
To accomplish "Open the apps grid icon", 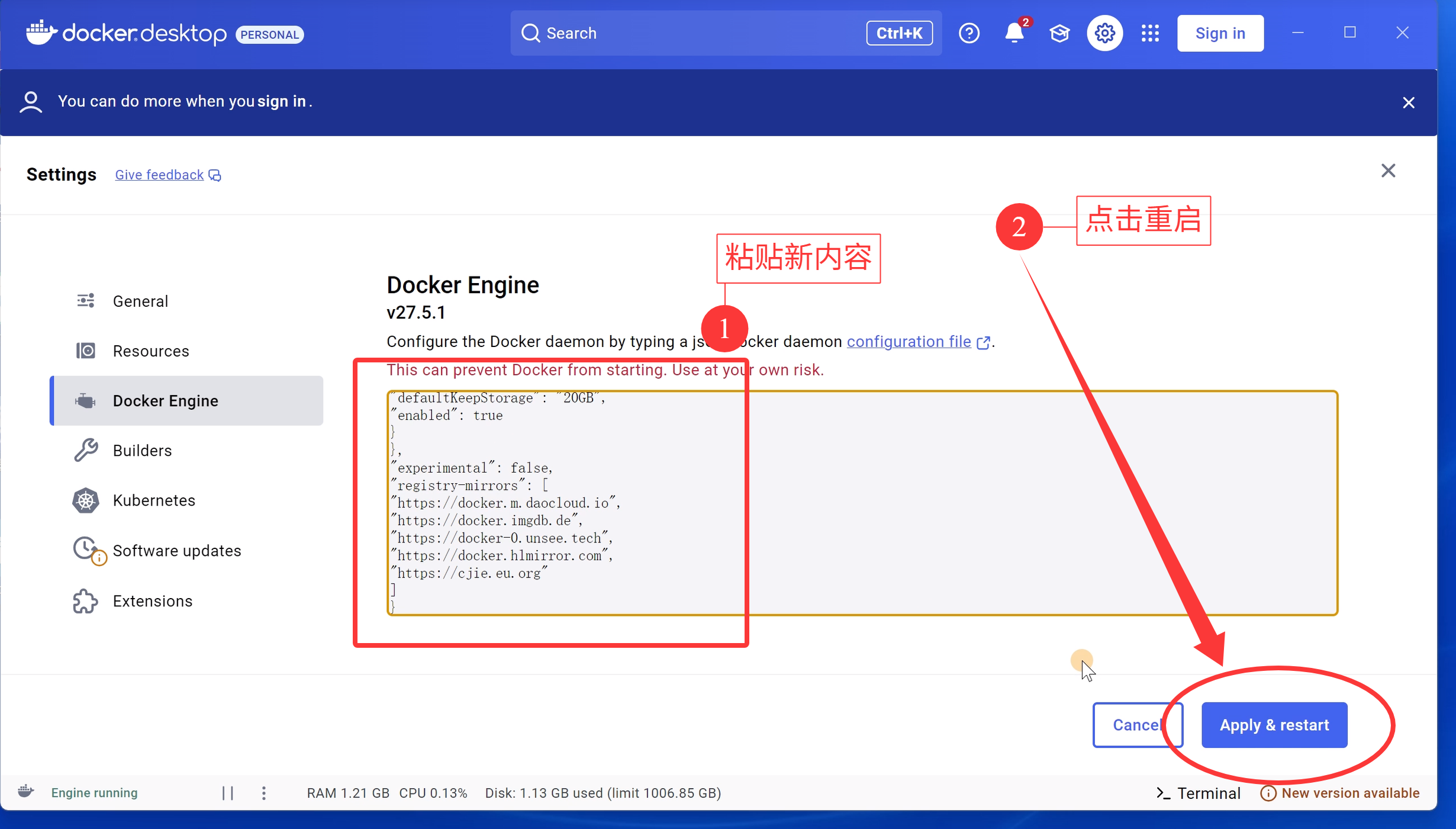I will coord(1150,33).
